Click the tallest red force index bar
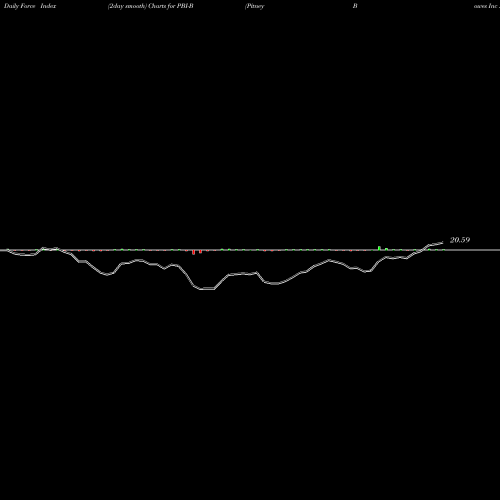500x500 pixels. point(193,252)
